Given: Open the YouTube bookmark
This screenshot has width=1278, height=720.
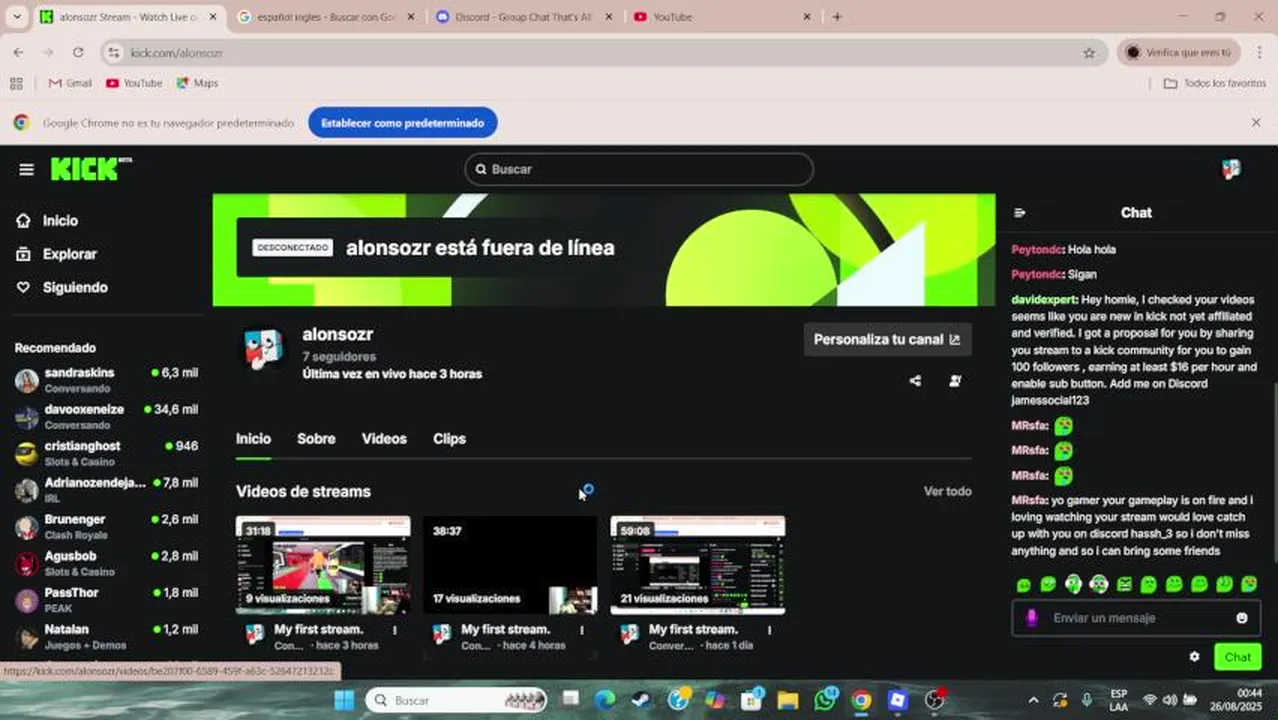Looking at the screenshot, I should click(x=134, y=83).
